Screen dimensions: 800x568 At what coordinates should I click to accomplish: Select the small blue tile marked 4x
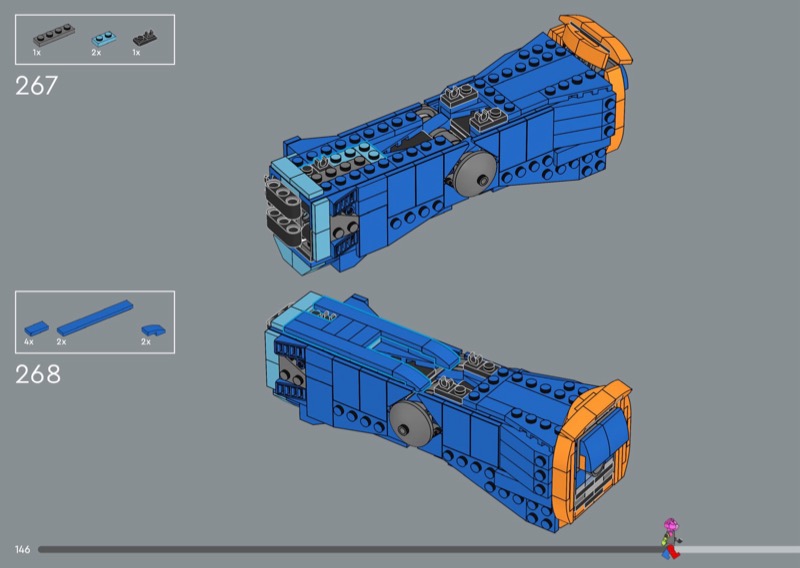[35, 328]
